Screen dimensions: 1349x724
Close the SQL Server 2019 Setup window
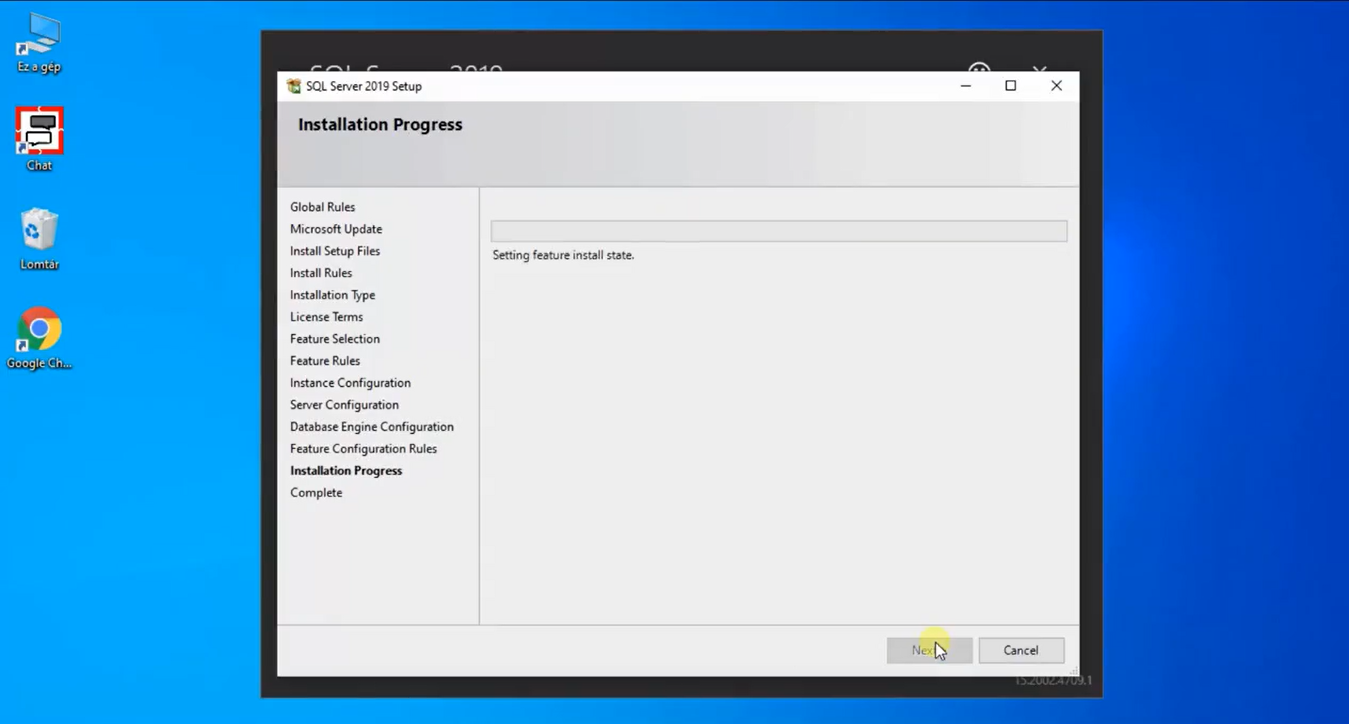(1056, 86)
